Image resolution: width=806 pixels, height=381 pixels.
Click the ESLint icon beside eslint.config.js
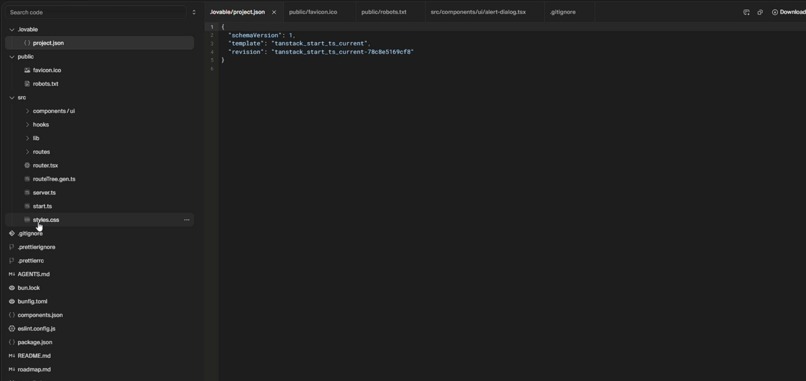point(12,329)
